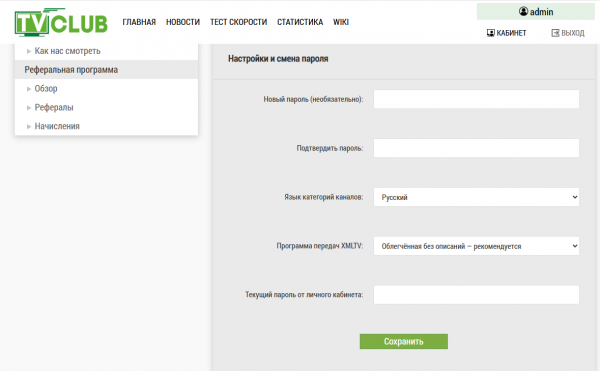Viewport: 600px width, 371px height.
Task: Open Обзор in referral program section
Action: coord(46,89)
